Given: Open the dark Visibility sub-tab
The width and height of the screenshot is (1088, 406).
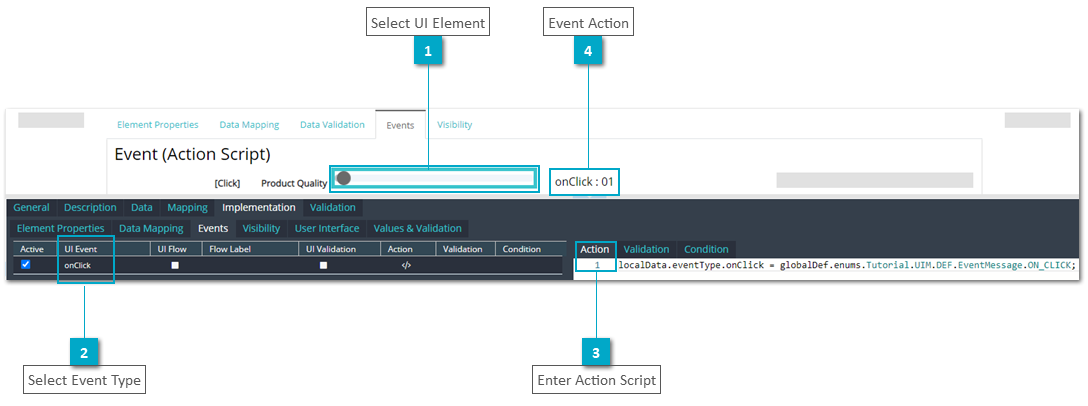Looking at the screenshot, I should tap(262, 228).
